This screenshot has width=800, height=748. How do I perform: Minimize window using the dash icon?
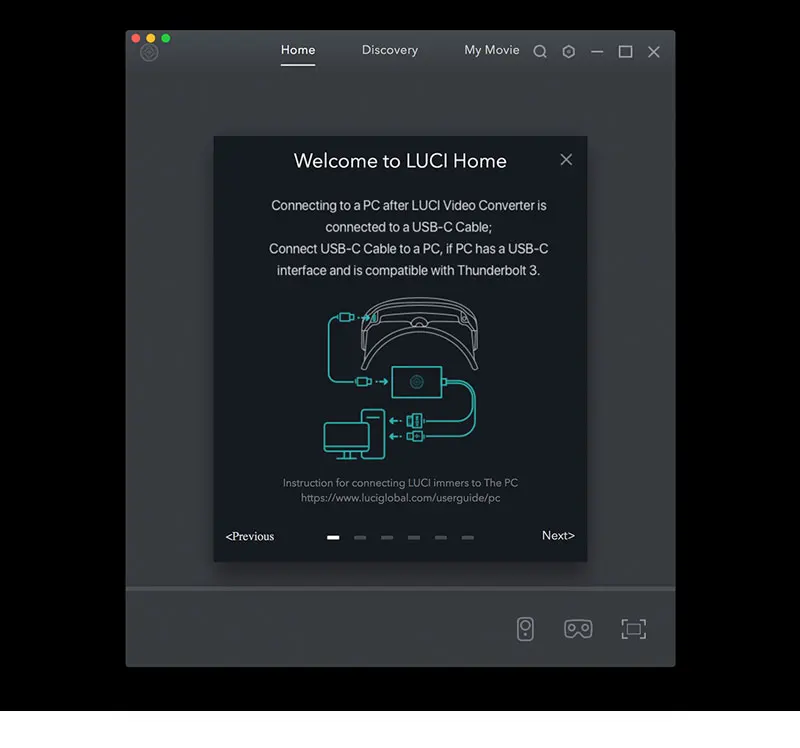click(597, 52)
